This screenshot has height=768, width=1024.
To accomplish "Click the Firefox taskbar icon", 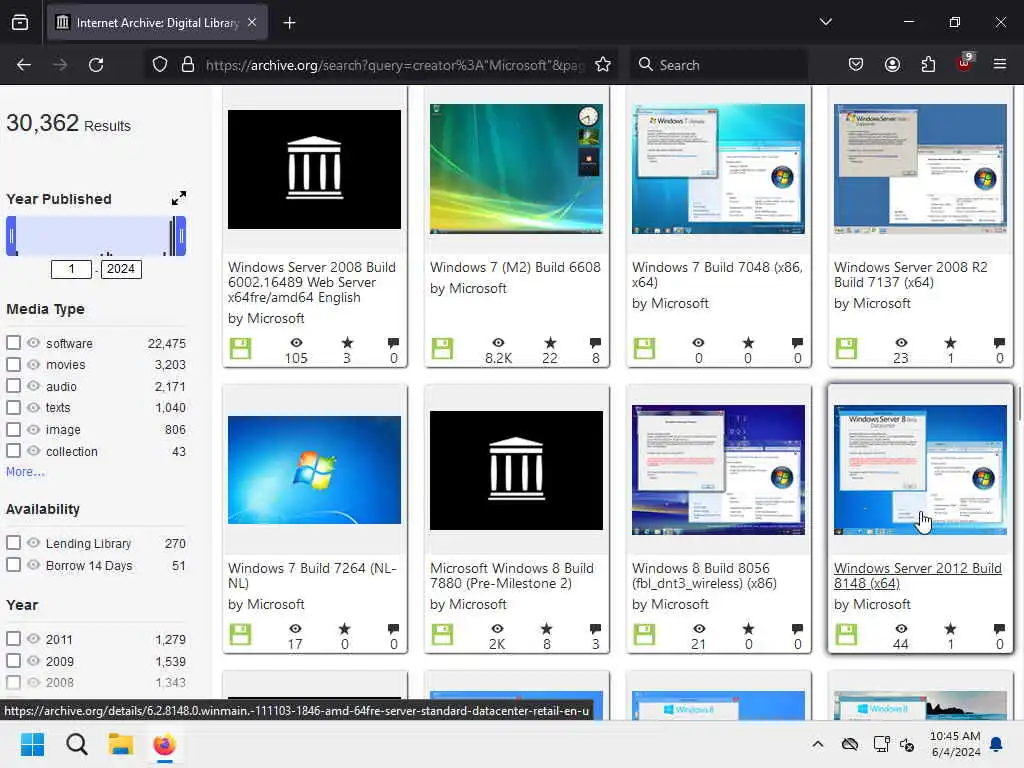I will pyautogui.click(x=165, y=744).
